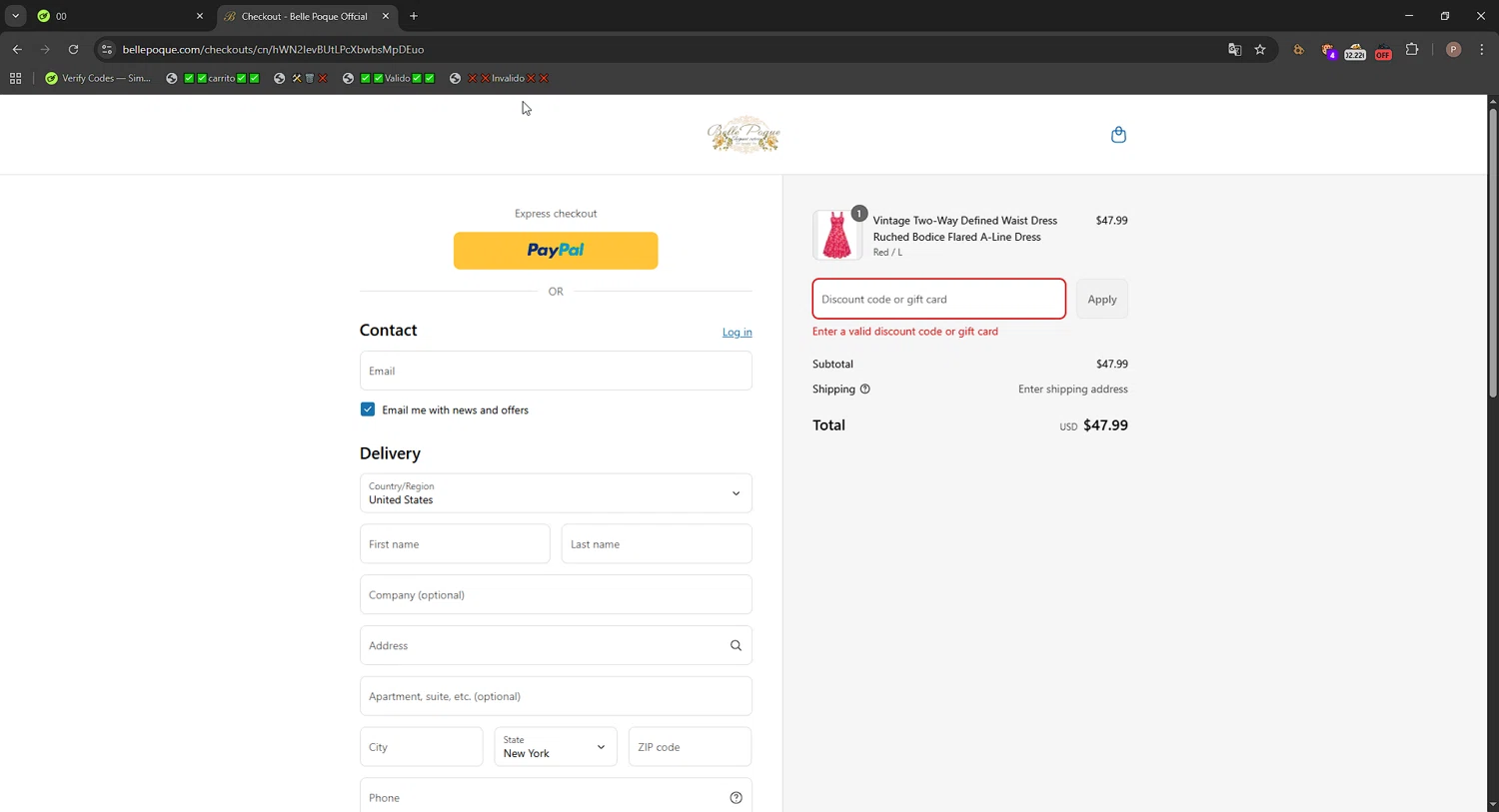Open the Invalido bookmark
1499x812 pixels.
click(x=499, y=78)
